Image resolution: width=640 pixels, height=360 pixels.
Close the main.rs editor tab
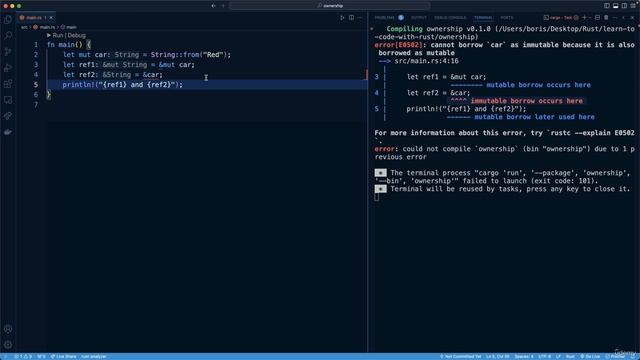51,18
